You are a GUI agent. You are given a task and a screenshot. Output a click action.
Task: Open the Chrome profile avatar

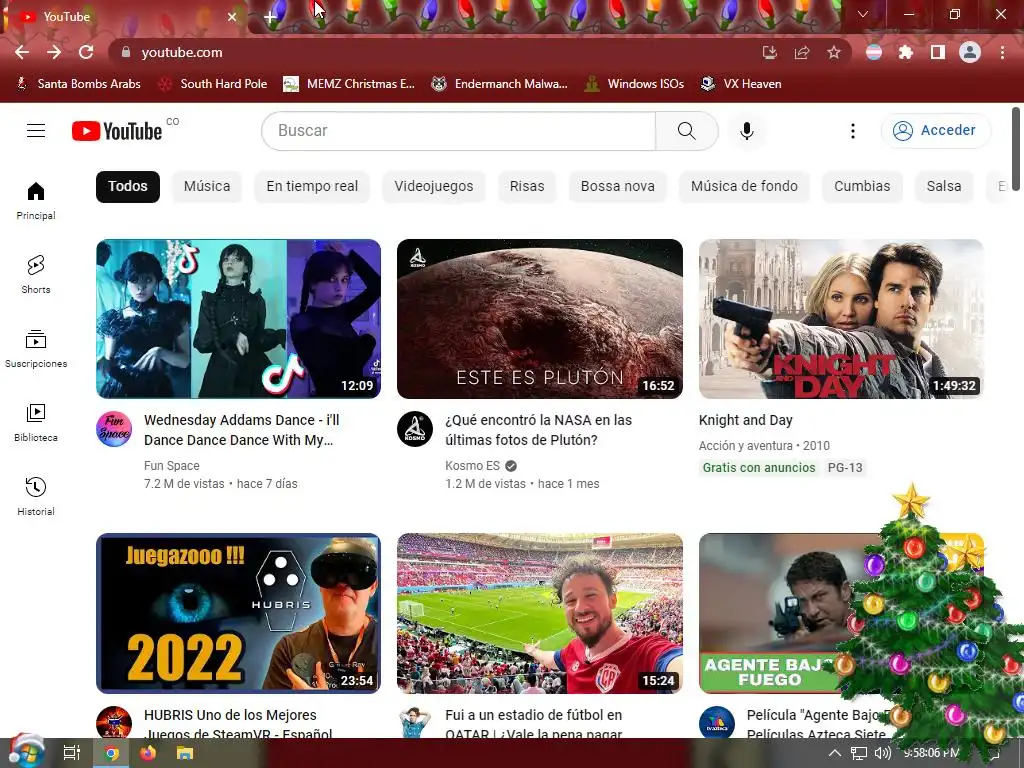point(970,52)
